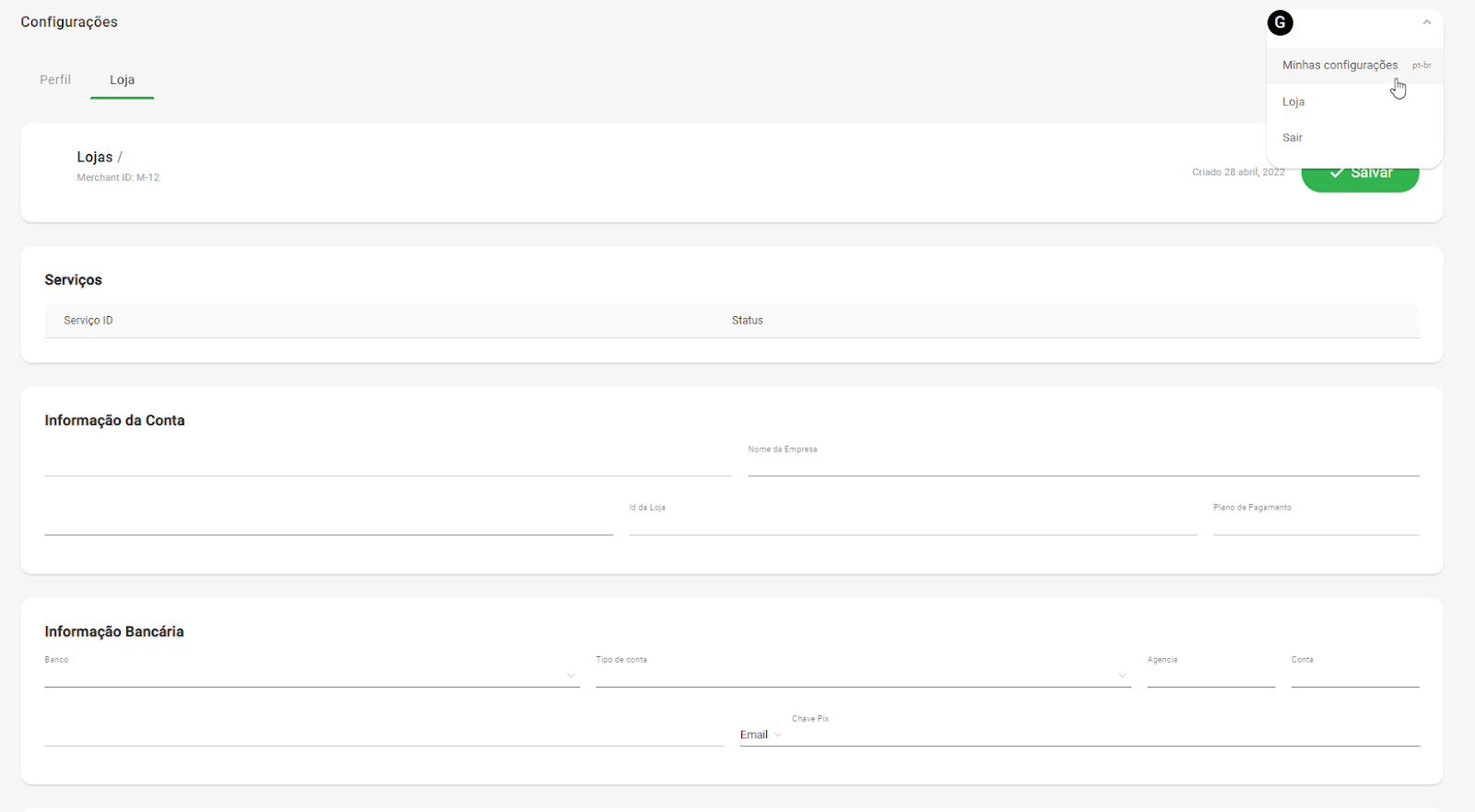Image resolution: width=1475 pixels, height=812 pixels.
Task: Click the pt-br language label
Action: 1422,65
